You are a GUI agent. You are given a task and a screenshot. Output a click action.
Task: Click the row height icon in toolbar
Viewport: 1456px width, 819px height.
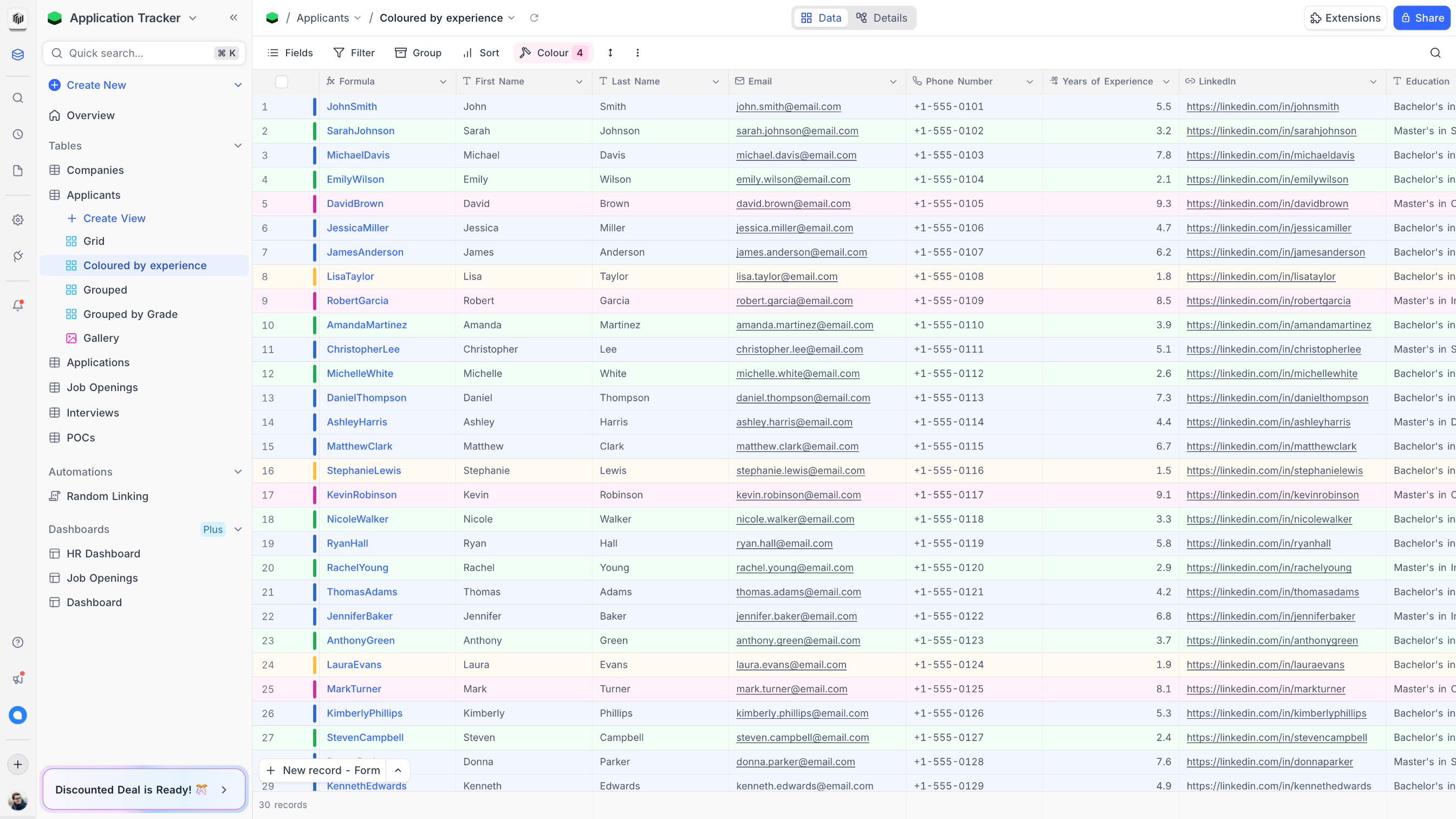tap(610, 53)
